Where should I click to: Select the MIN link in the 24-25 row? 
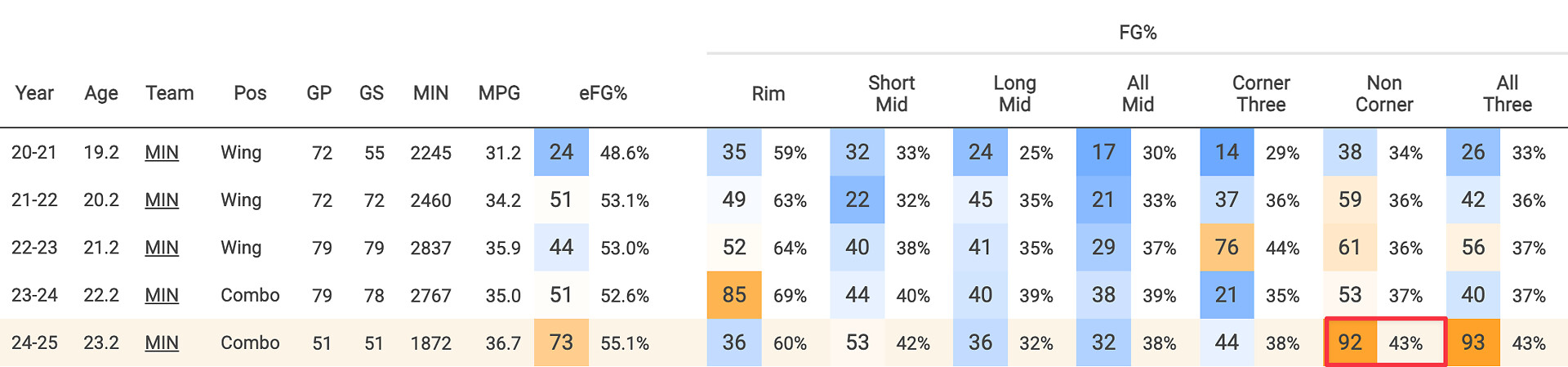tap(162, 342)
